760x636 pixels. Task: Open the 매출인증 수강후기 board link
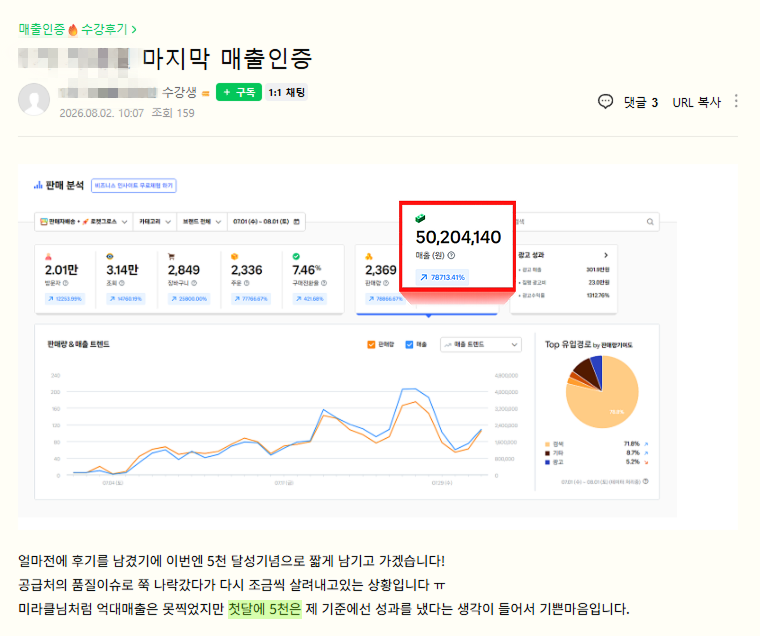(78, 30)
